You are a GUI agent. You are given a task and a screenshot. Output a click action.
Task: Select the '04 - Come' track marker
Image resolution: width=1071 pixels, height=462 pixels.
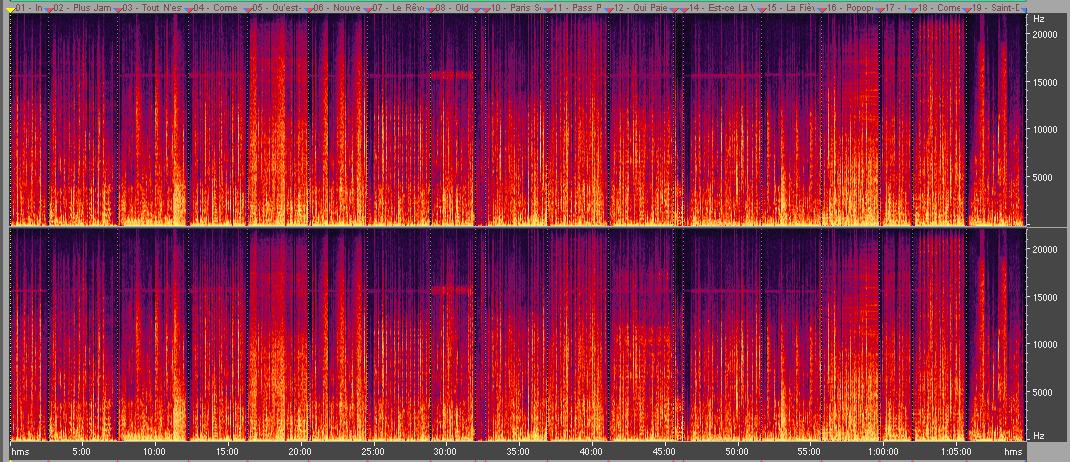click(x=215, y=8)
